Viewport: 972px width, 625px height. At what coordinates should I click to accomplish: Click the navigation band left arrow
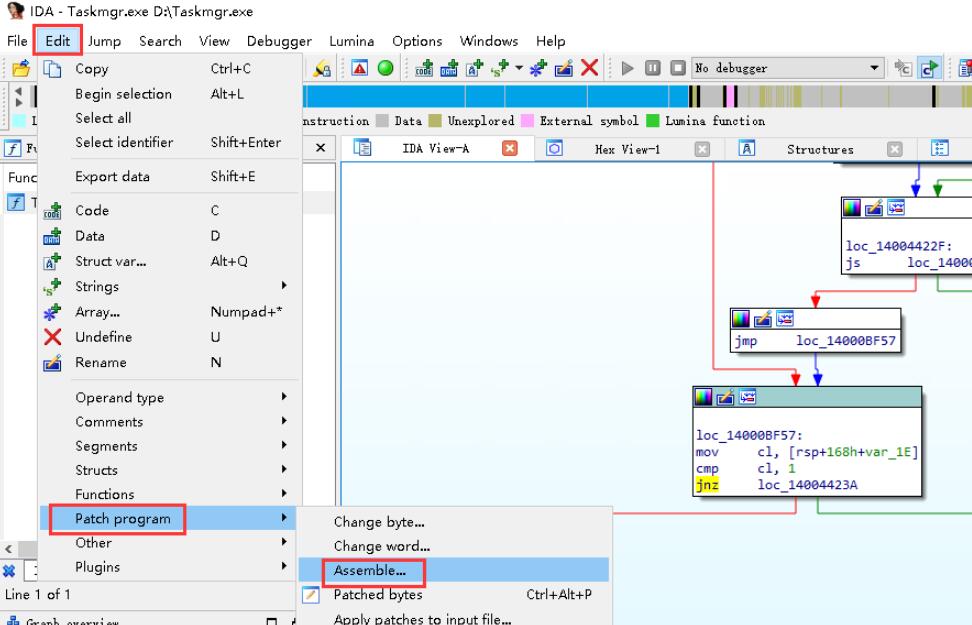click(x=19, y=91)
